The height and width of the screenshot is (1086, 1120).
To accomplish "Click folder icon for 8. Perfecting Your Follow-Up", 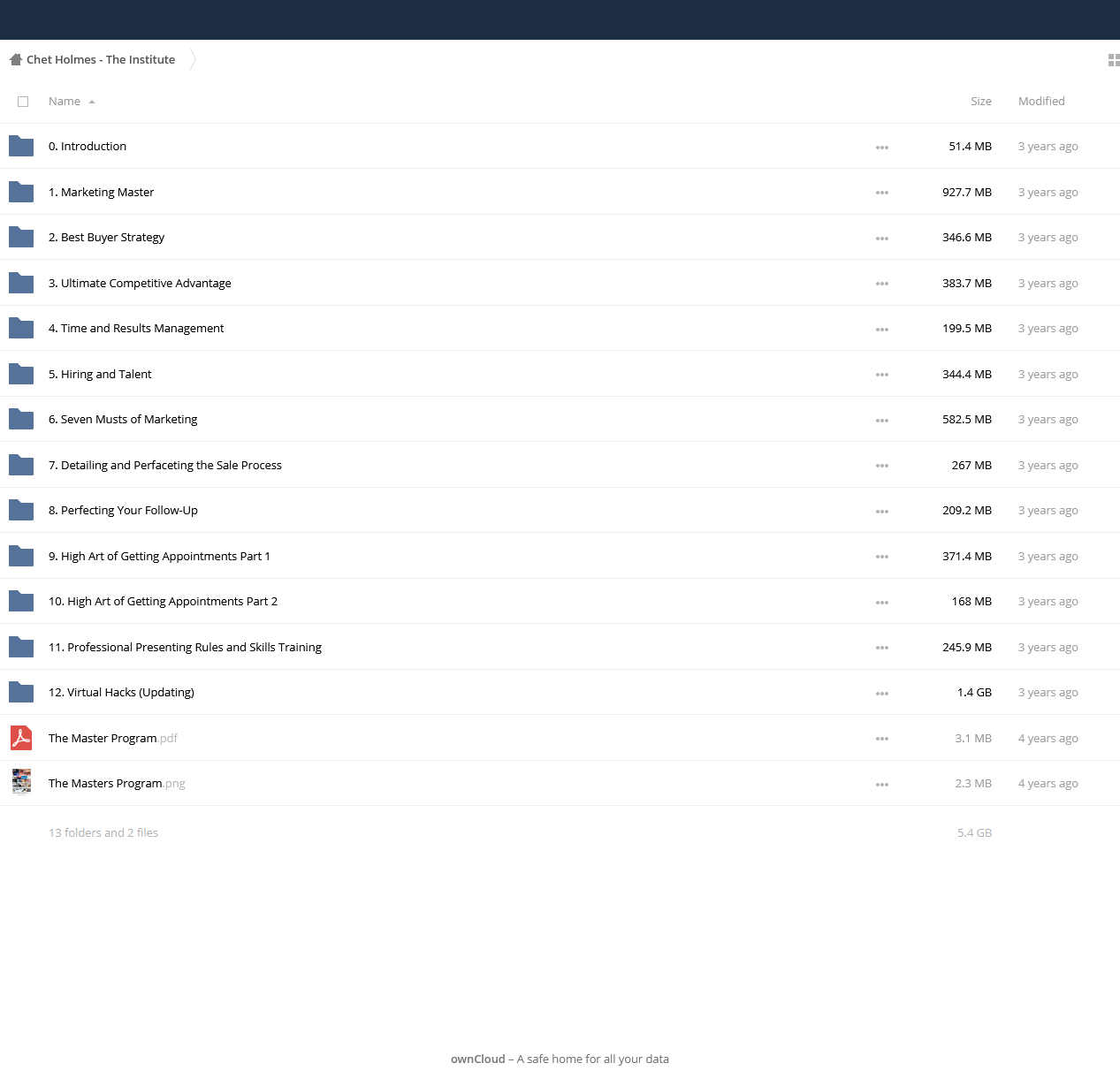I will (21, 510).
